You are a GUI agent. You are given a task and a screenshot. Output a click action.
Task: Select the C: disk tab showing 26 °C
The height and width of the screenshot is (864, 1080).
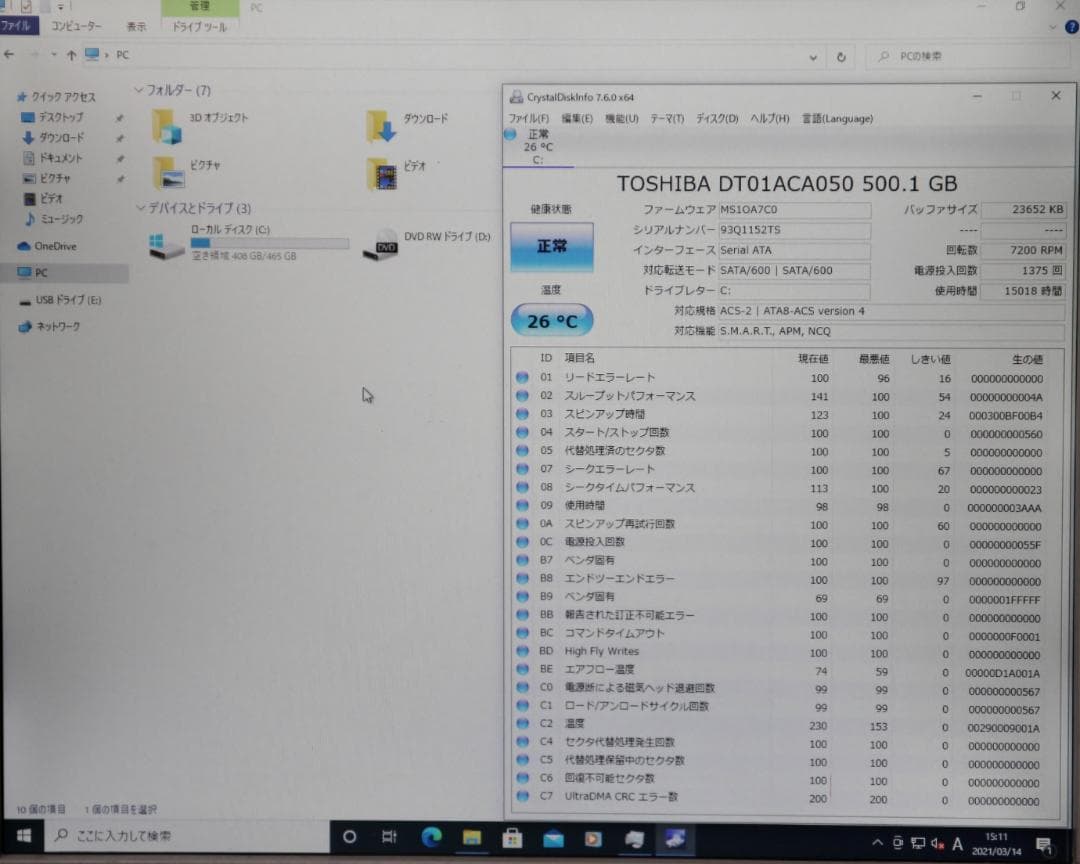538,147
